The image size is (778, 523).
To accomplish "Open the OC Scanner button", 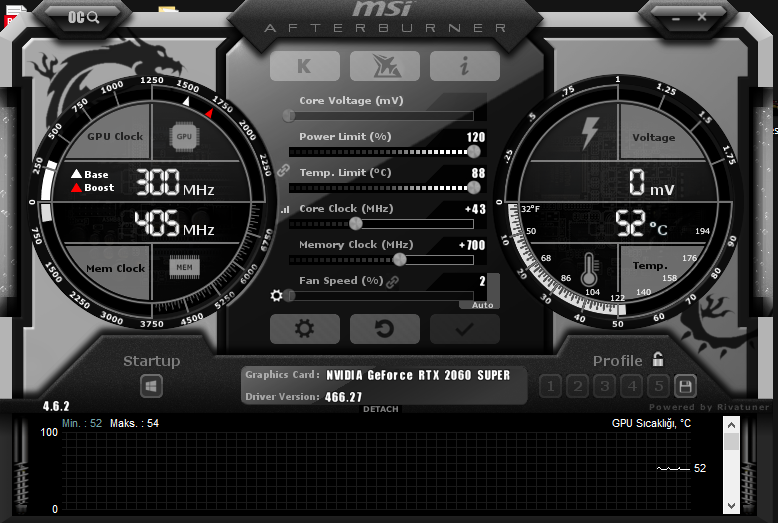I will point(83,17).
